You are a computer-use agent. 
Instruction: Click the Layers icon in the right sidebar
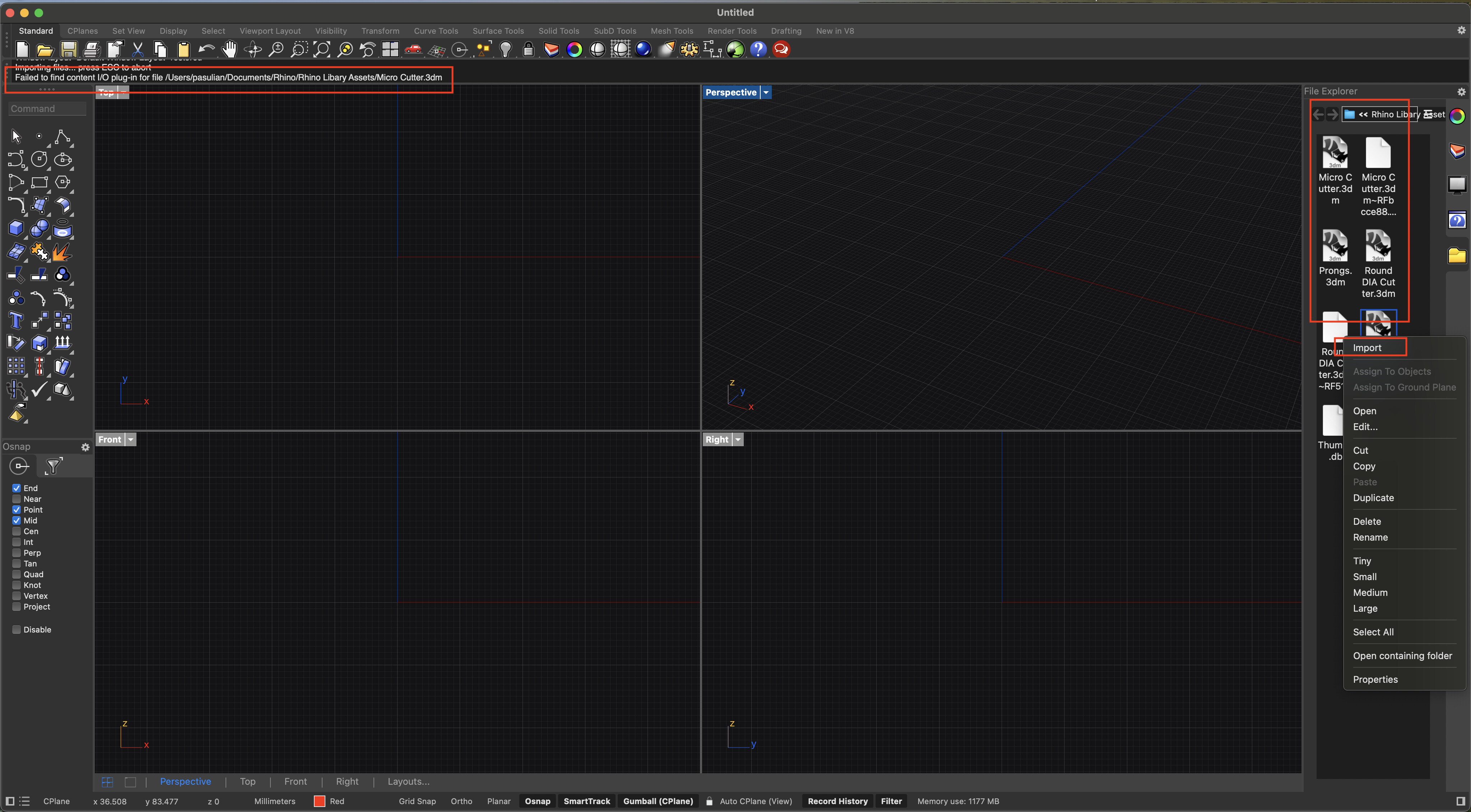point(1457,151)
